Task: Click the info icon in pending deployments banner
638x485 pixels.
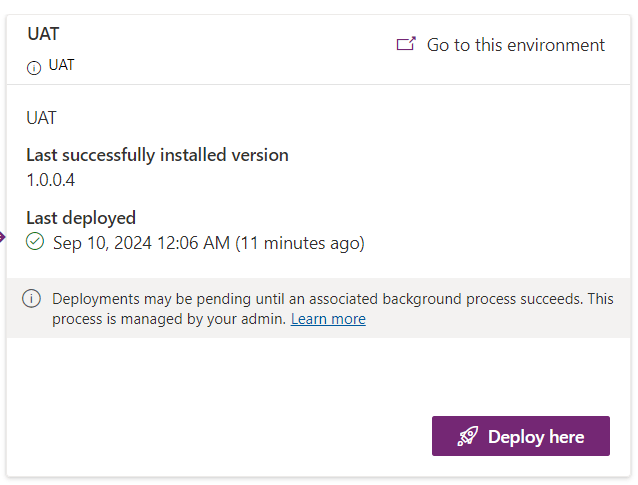Action: [32, 299]
